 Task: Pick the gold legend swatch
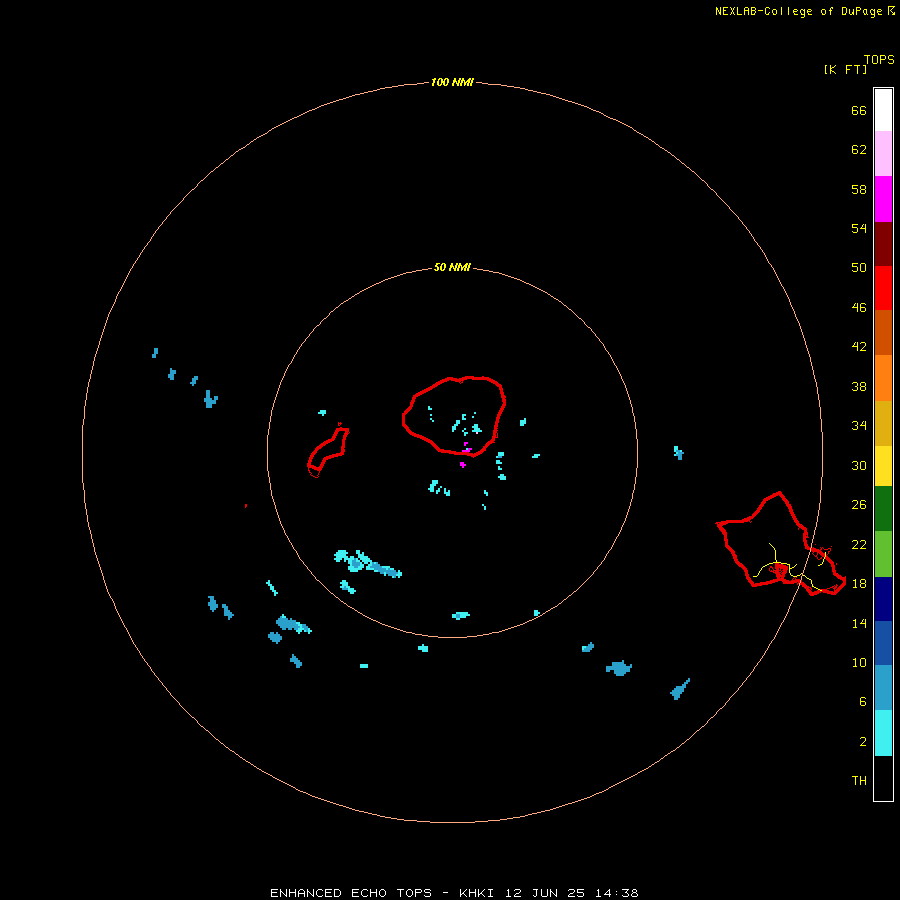[883, 423]
